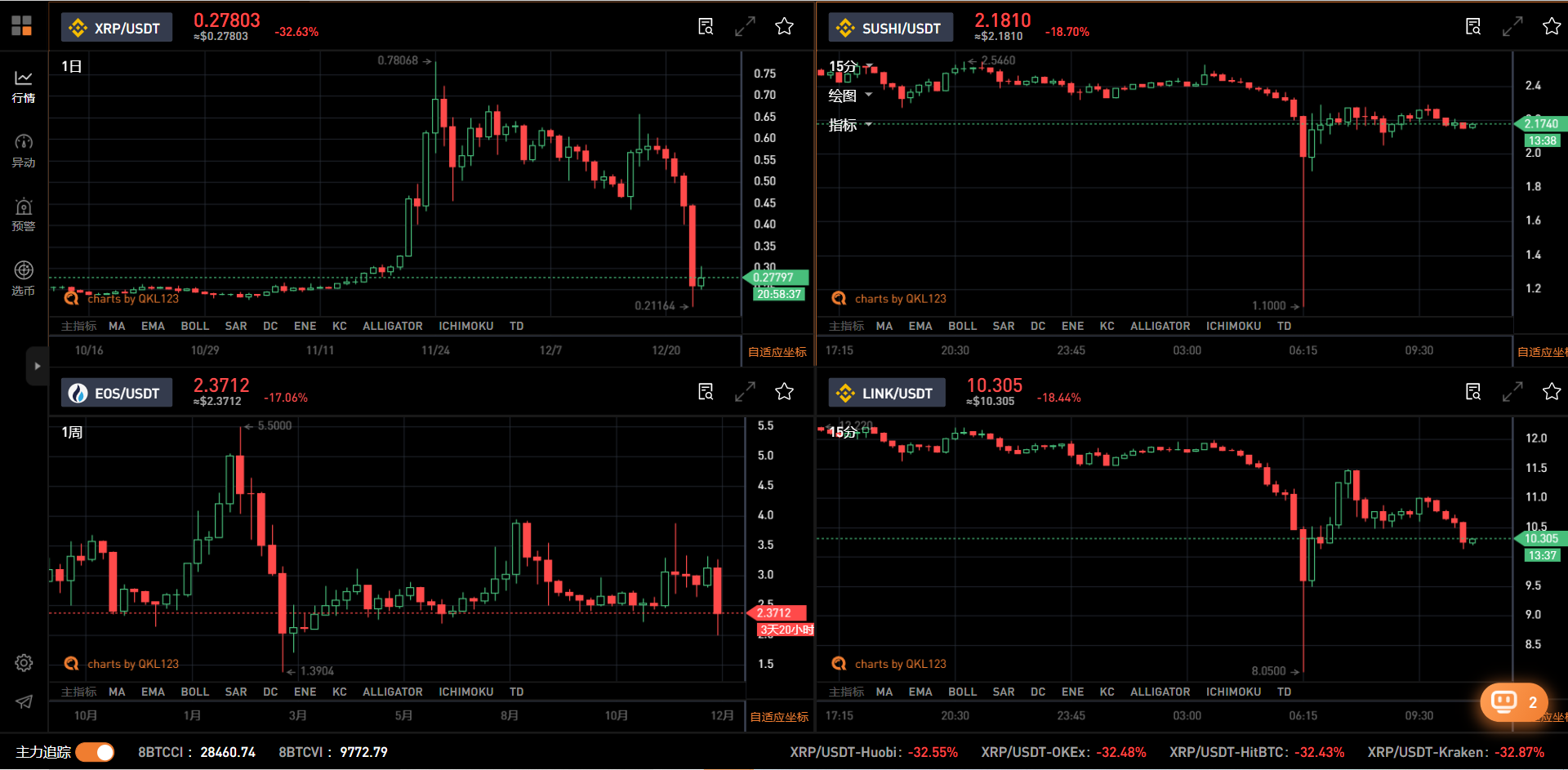Click the XRP/USDT pair button
Image resolution: width=1568 pixels, height=770 pixels.
(x=117, y=28)
